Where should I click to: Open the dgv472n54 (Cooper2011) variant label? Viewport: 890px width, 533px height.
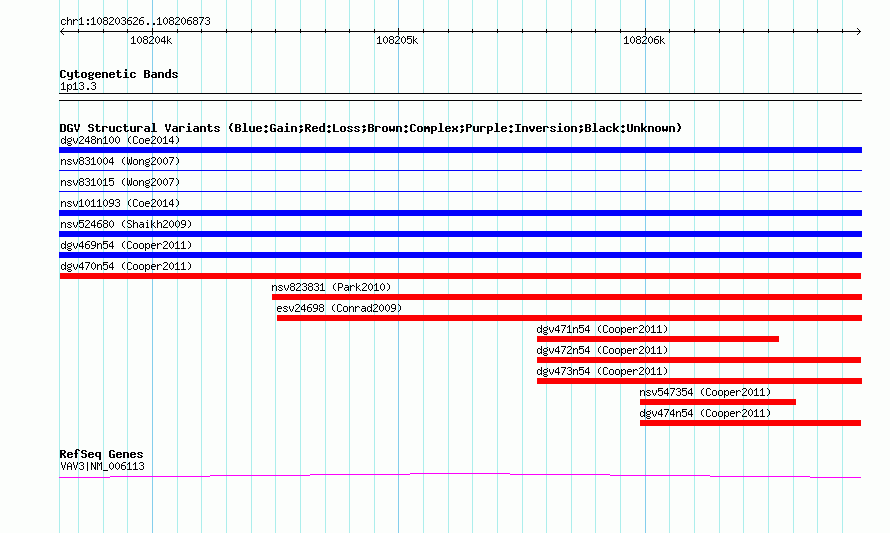coord(602,350)
